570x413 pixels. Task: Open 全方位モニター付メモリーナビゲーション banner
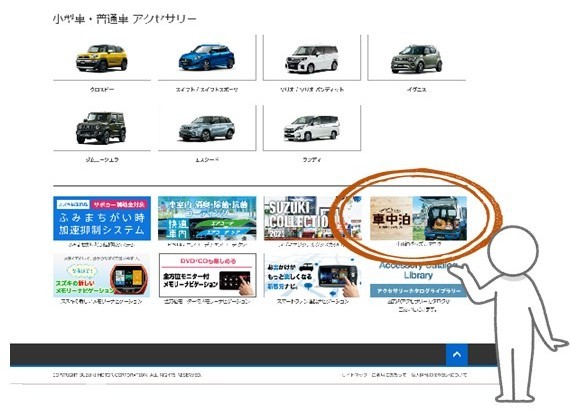tap(208, 275)
